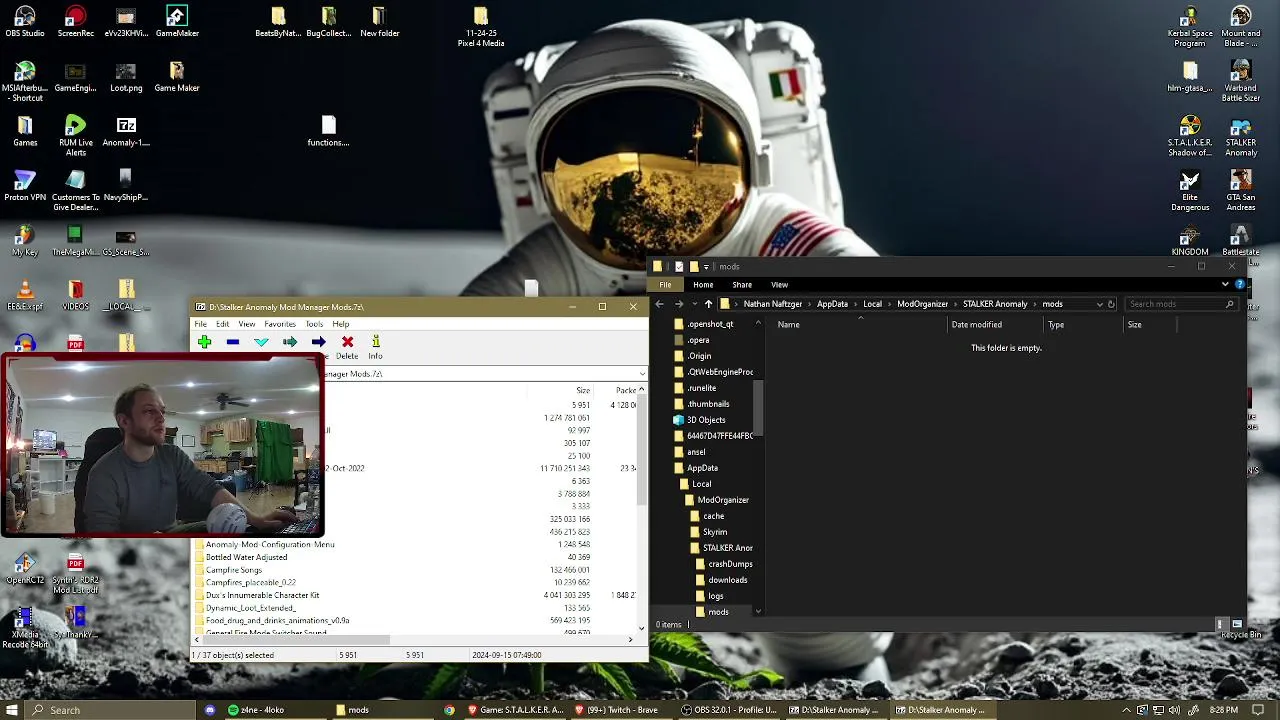Show hidden system tray icons chevron

pyautogui.click(x=1127, y=710)
